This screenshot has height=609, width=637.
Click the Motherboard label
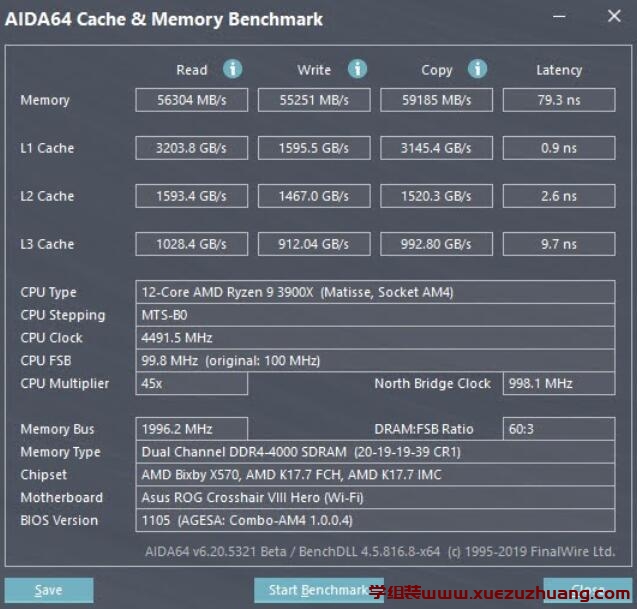(x=61, y=498)
